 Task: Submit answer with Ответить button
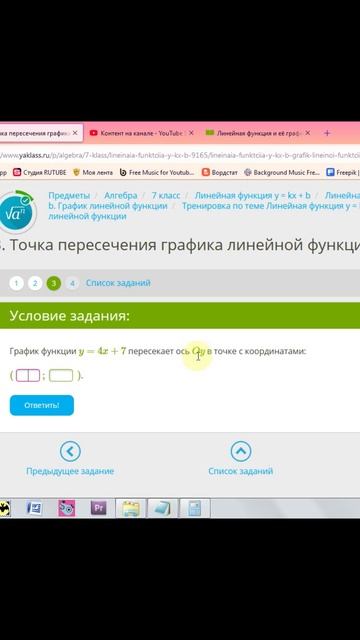(x=42, y=405)
